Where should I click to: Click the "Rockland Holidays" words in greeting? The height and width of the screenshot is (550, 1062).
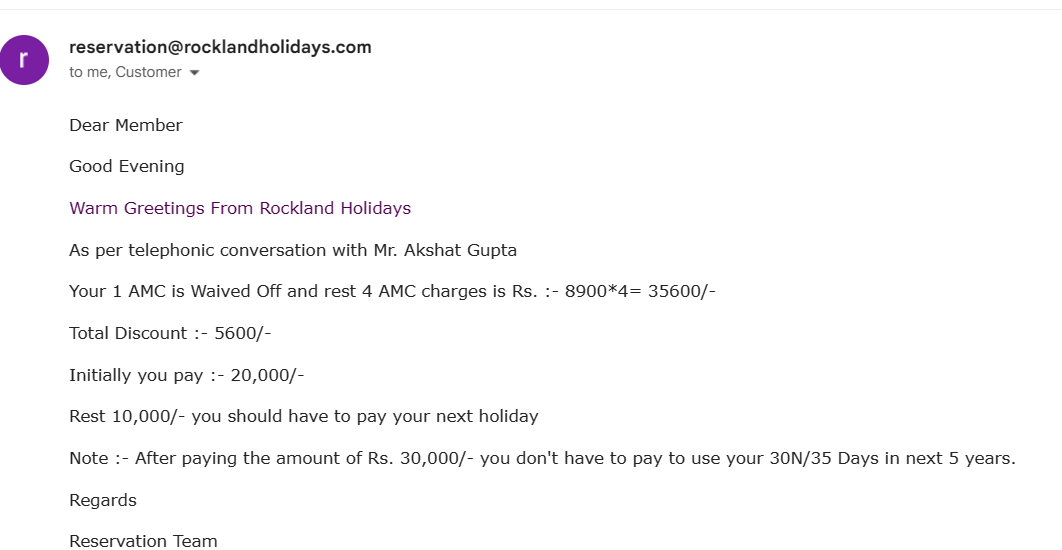click(x=335, y=208)
